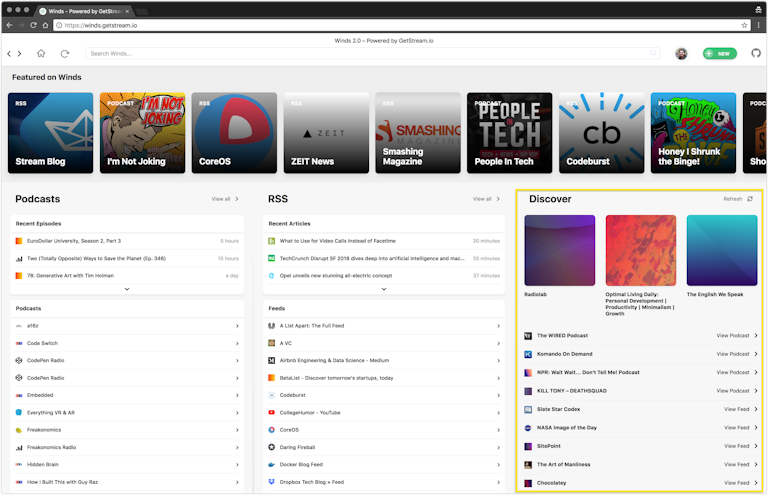Open Everything VR & AR arrow

point(237,413)
